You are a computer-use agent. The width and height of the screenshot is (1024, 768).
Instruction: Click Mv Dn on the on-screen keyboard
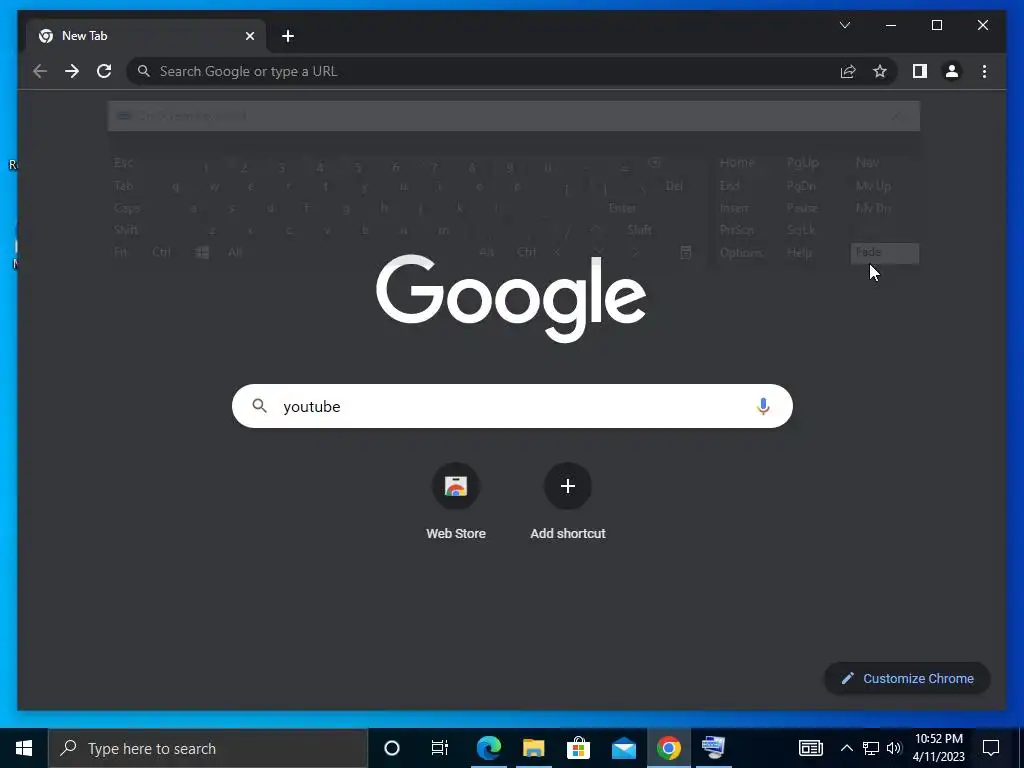click(873, 208)
